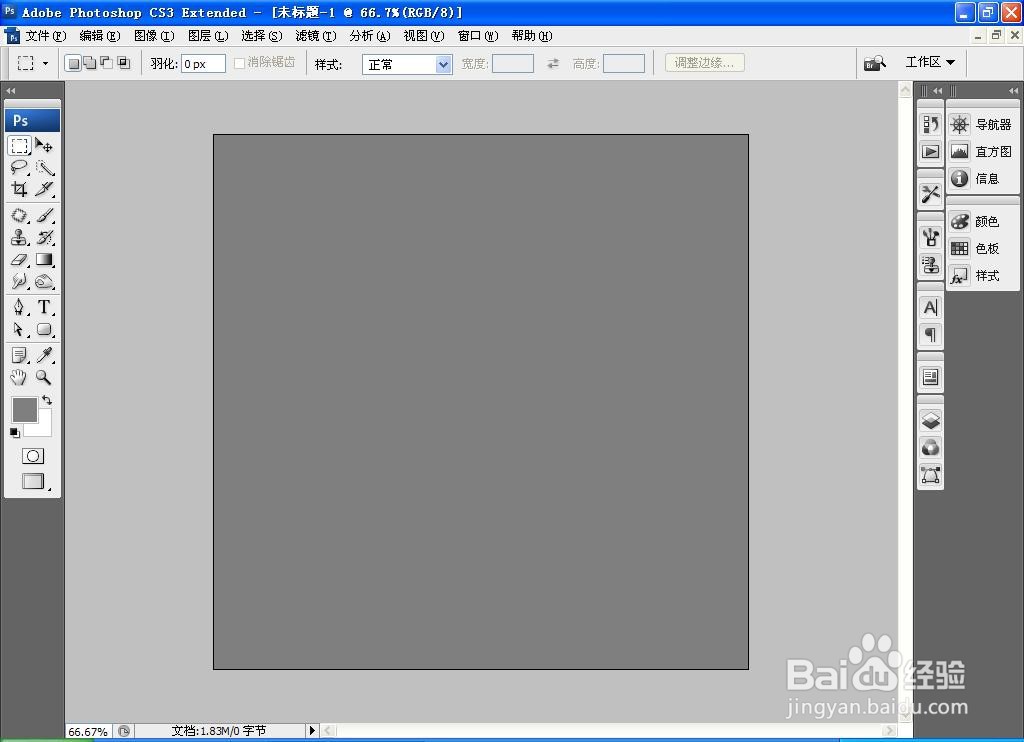Select the Zoom tool
The image size is (1024, 742).
44,377
